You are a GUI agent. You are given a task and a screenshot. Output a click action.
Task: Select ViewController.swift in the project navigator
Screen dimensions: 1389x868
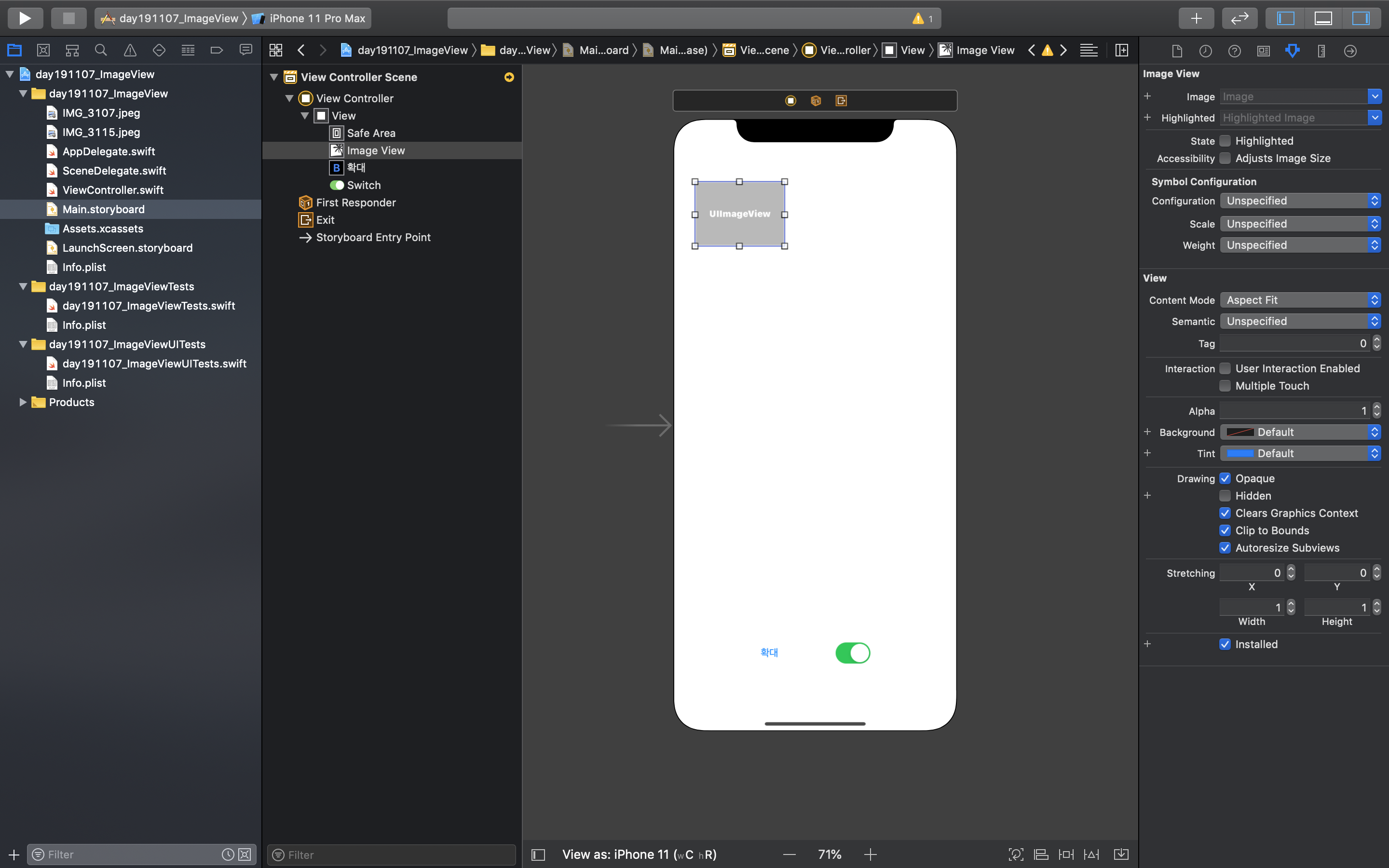[112, 190]
